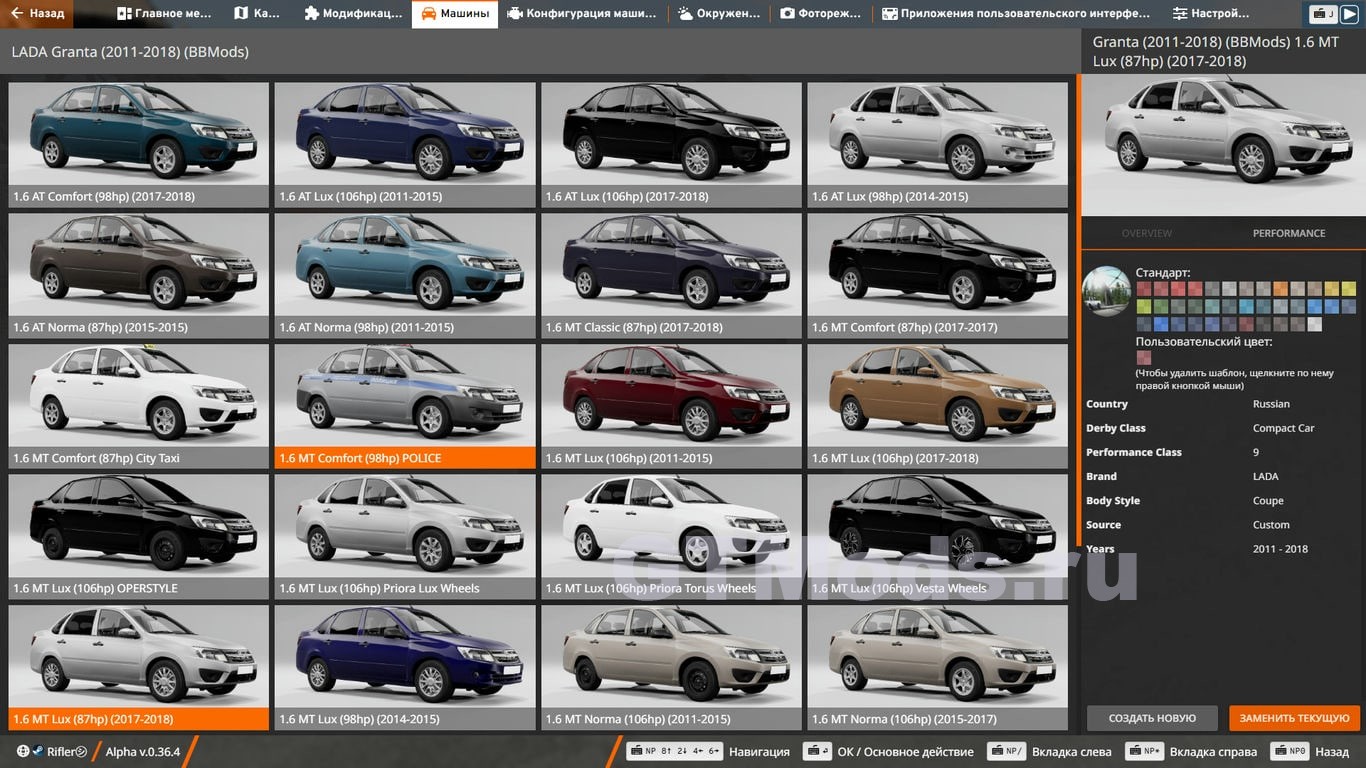Select the 1.6 MT Classic (87hp) configuration
Image resolution: width=1366 pixels, height=768 pixels.
point(671,276)
